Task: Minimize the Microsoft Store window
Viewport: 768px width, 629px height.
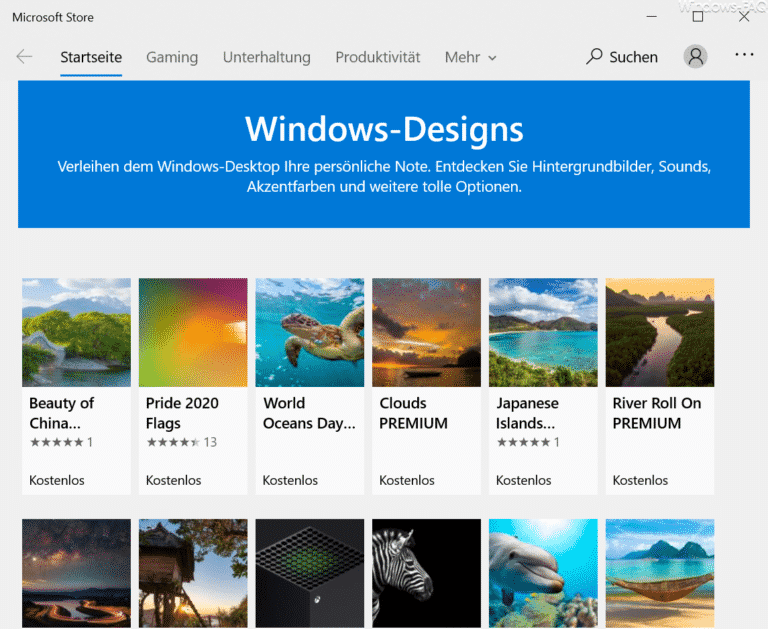Action: pyautogui.click(x=651, y=17)
